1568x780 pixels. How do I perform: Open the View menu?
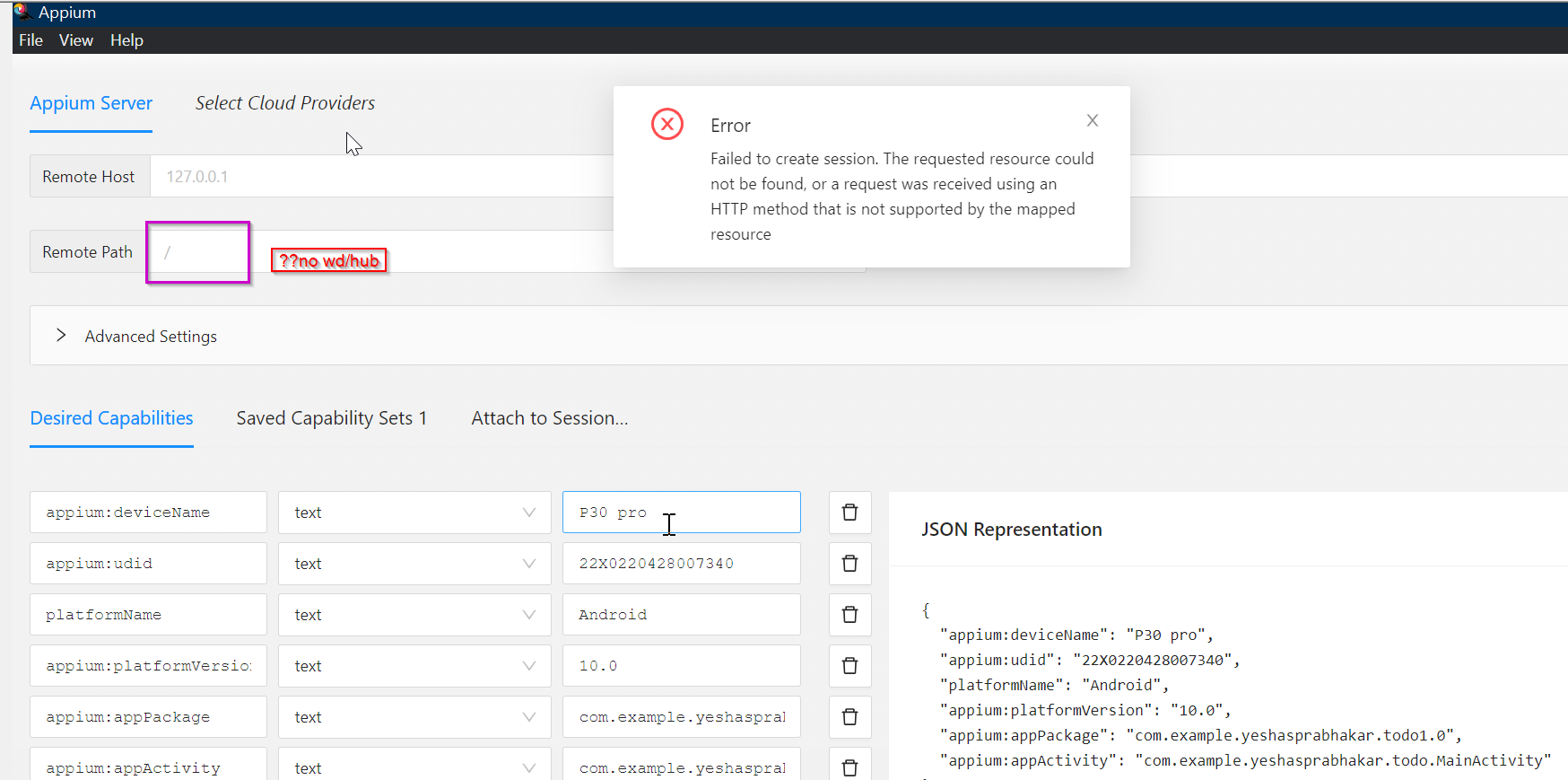coord(76,40)
